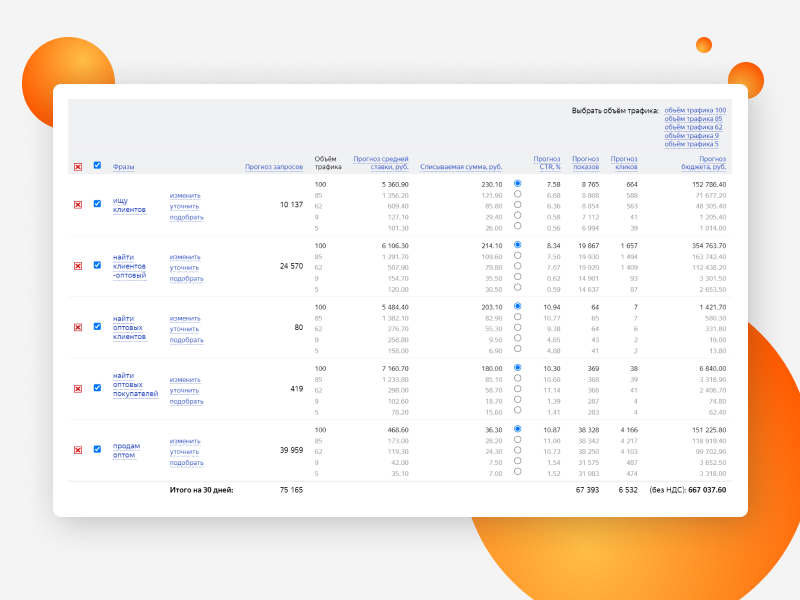Open the phrase link 'найти оптовых покупателей'
Image resolution: width=800 pixels, height=600 pixels.
[x=135, y=385]
